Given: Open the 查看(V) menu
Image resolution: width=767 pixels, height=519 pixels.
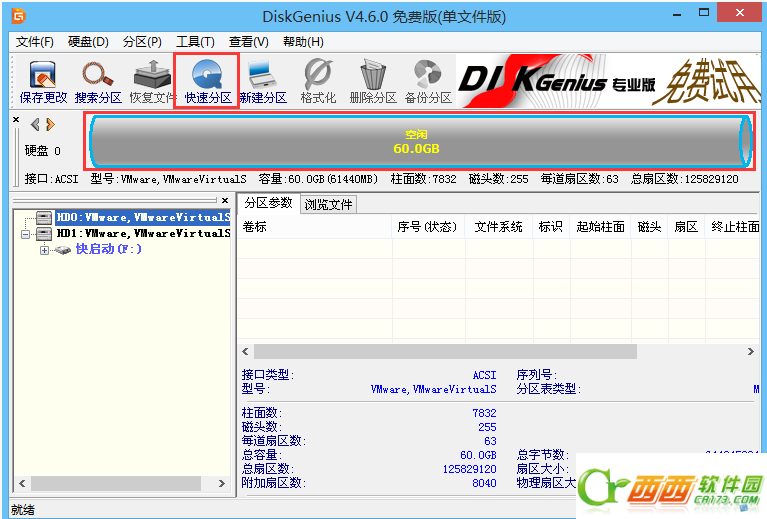Looking at the screenshot, I should pos(248,42).
